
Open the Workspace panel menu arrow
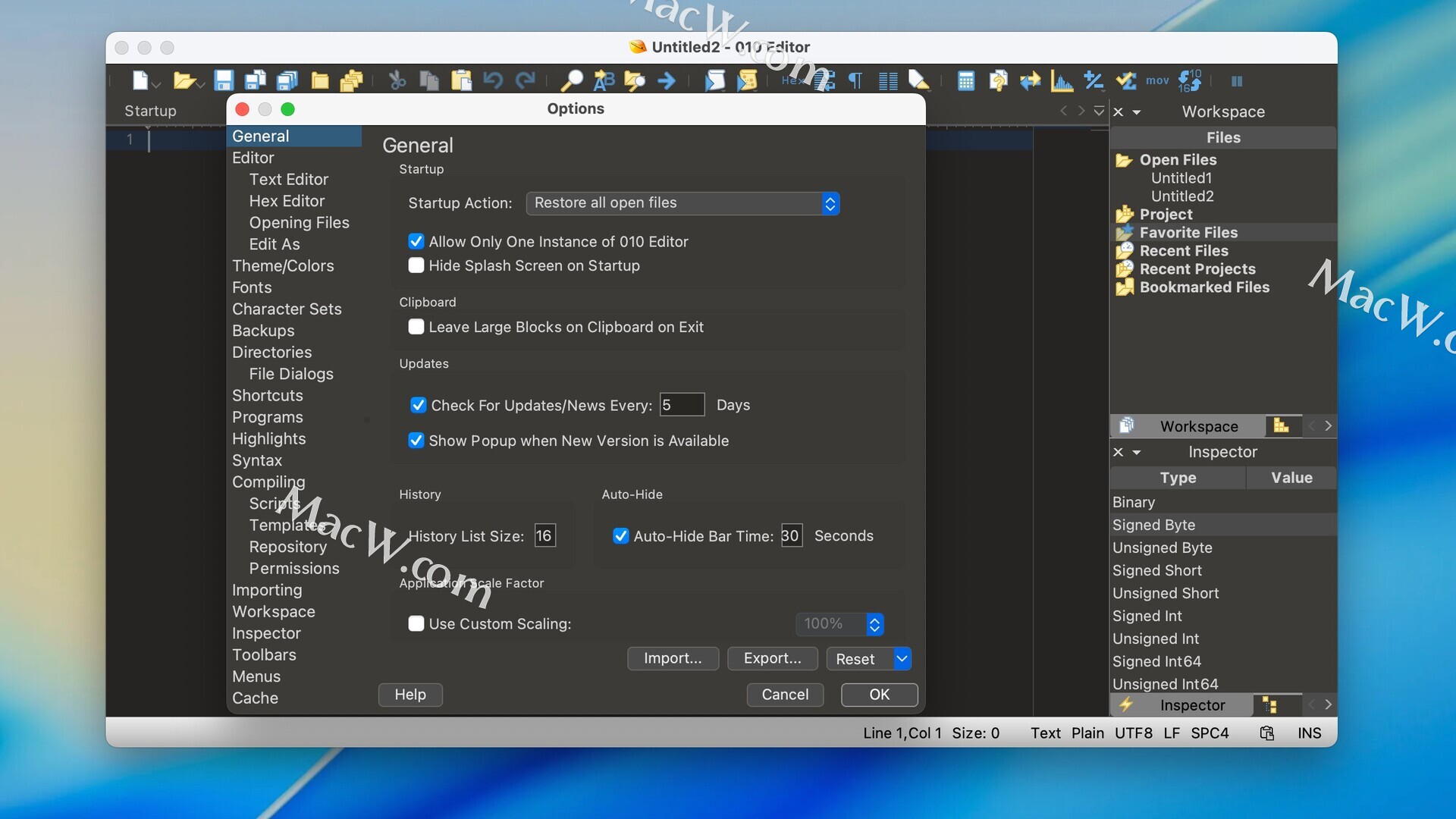click(x=1136, y=112)
